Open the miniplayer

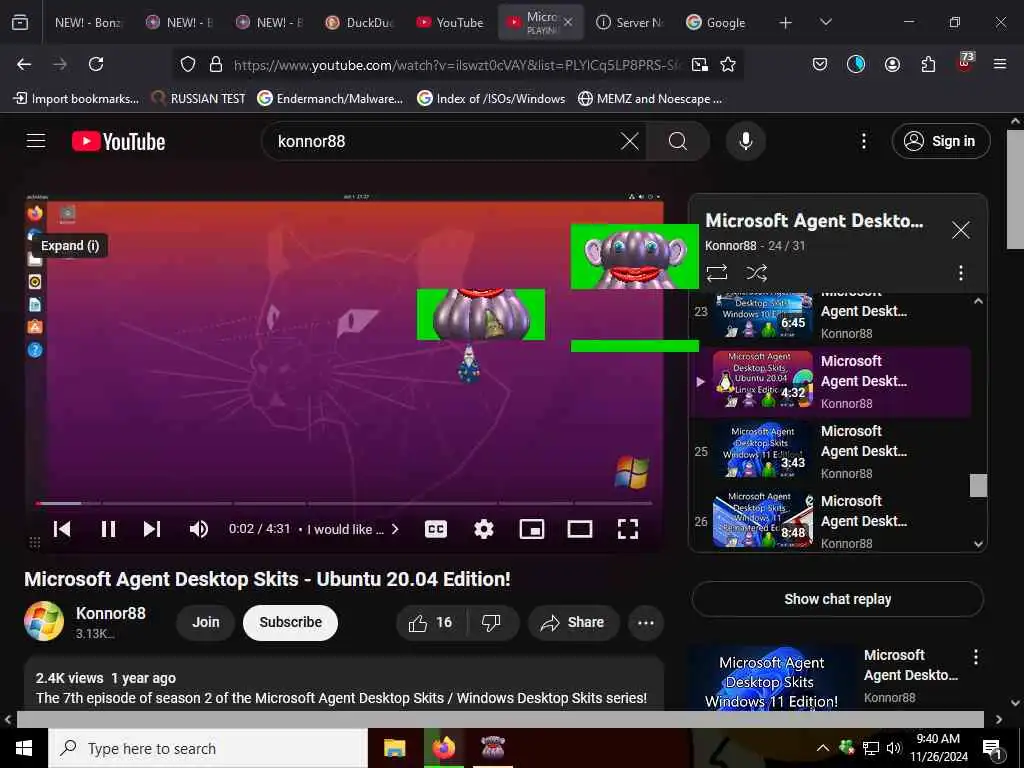point(532,529)
